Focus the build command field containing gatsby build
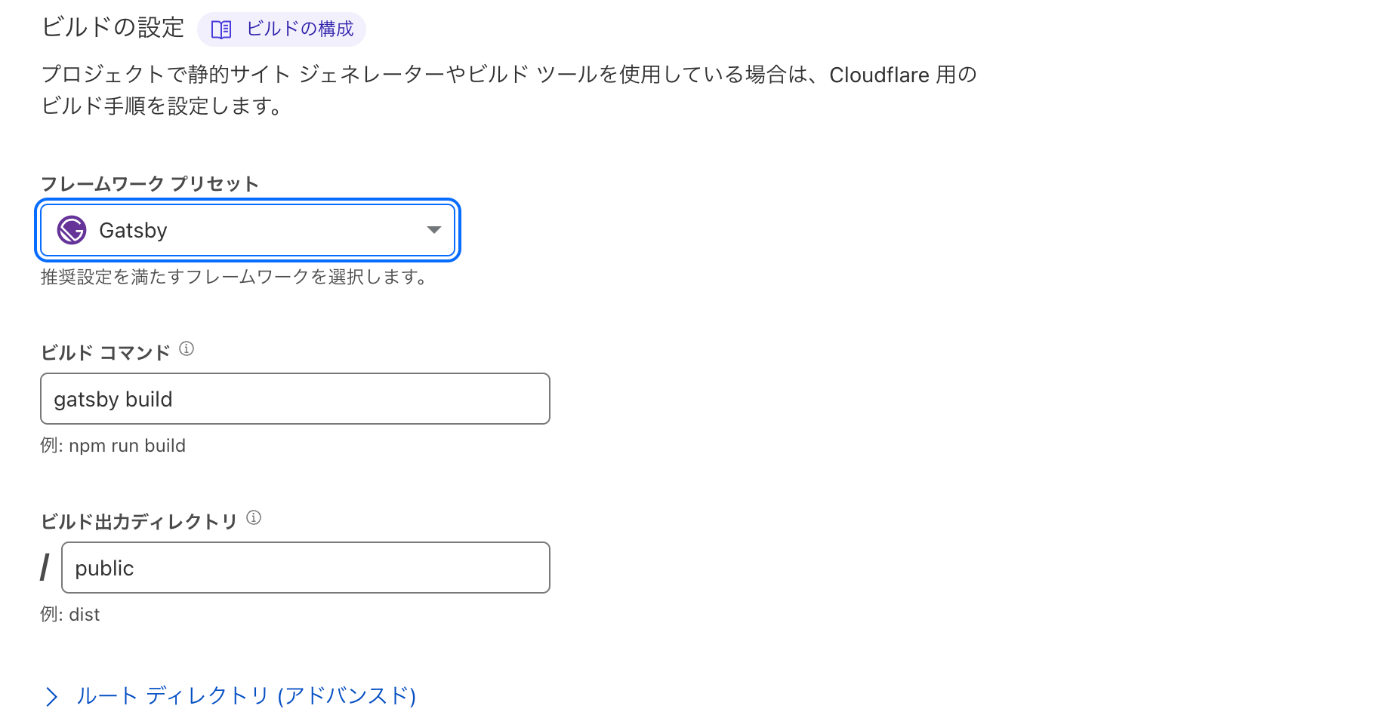This screenshot has height=718, width=1400. coord(295,399)
